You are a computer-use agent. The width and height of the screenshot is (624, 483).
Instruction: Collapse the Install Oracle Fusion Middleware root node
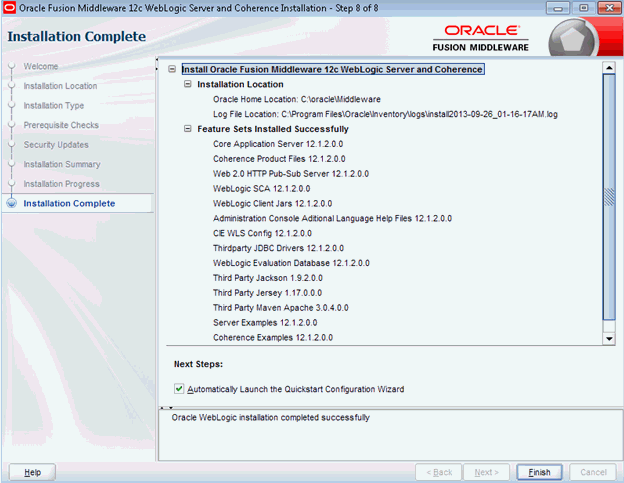[172, 69]
